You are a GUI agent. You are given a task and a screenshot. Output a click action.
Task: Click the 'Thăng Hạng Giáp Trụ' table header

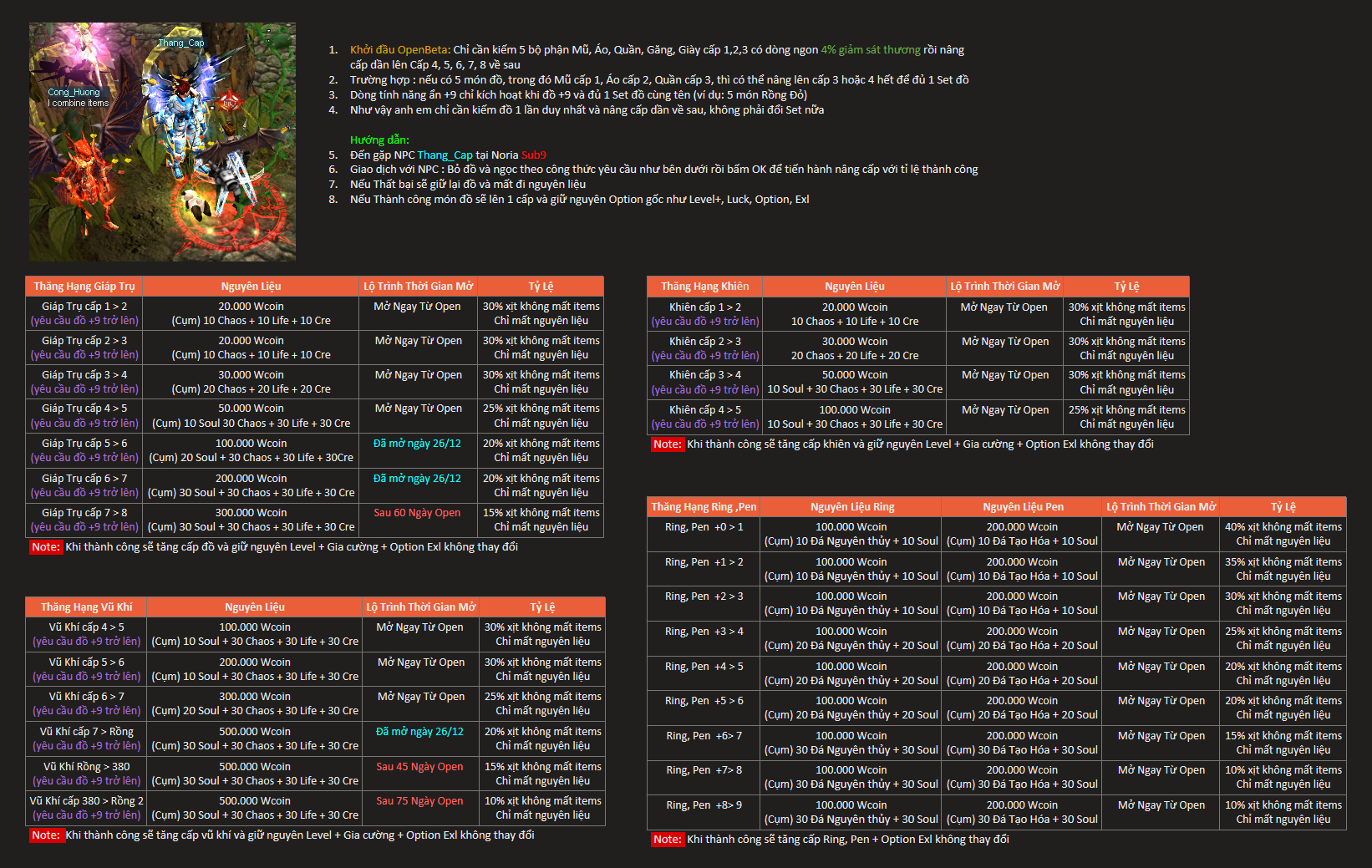tap(84, 287)
